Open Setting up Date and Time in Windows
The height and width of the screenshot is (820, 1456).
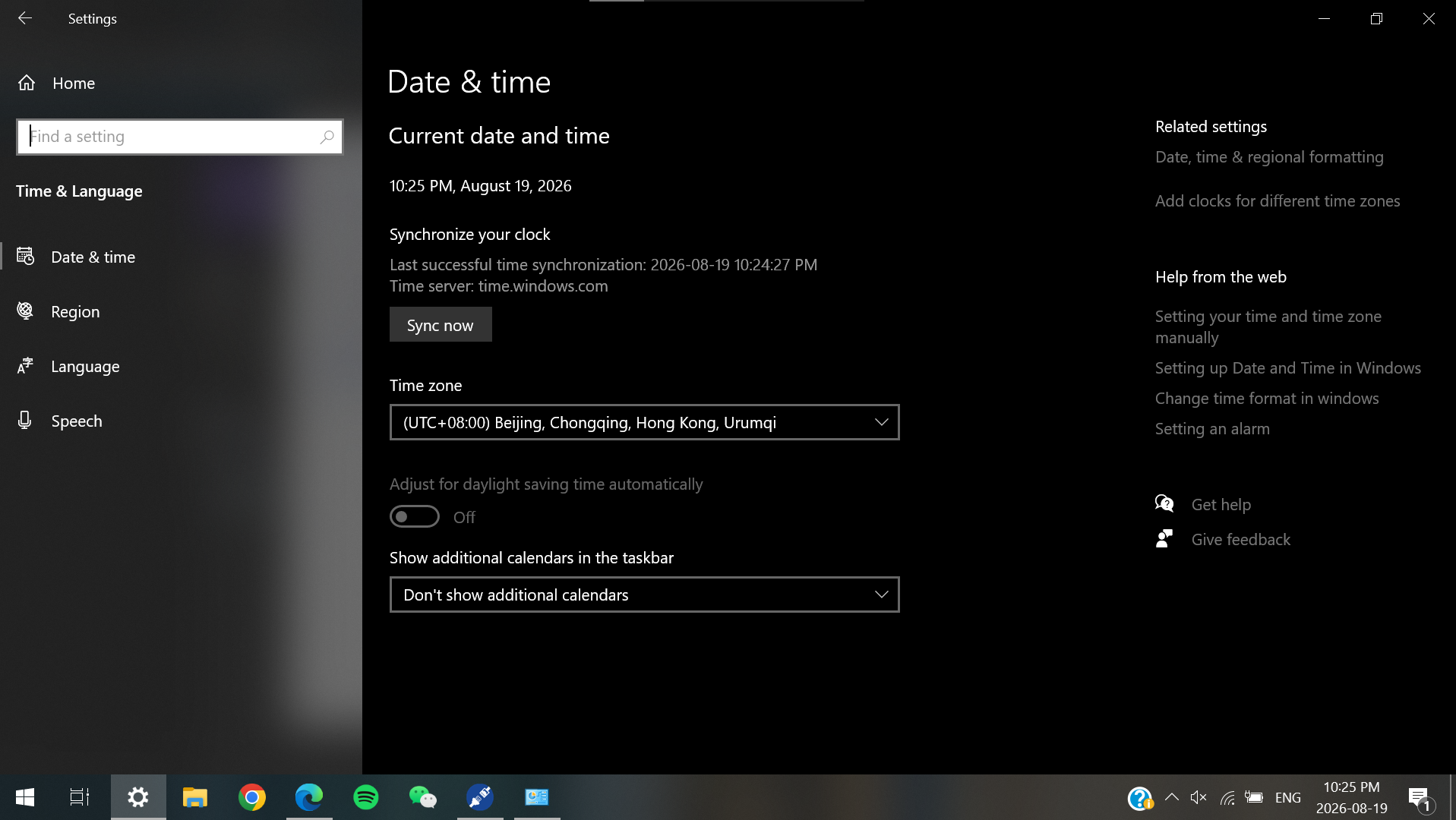click(1288, 368)
